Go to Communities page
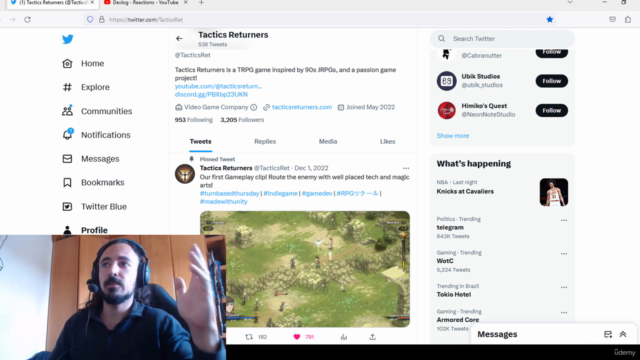The image size is (640, 360). click(97, 111)
